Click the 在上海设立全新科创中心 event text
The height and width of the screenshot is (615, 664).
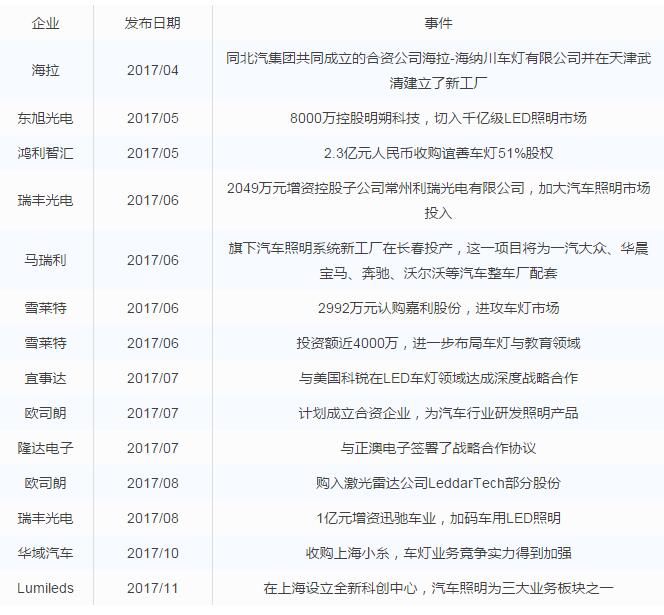tap(438, 588)
